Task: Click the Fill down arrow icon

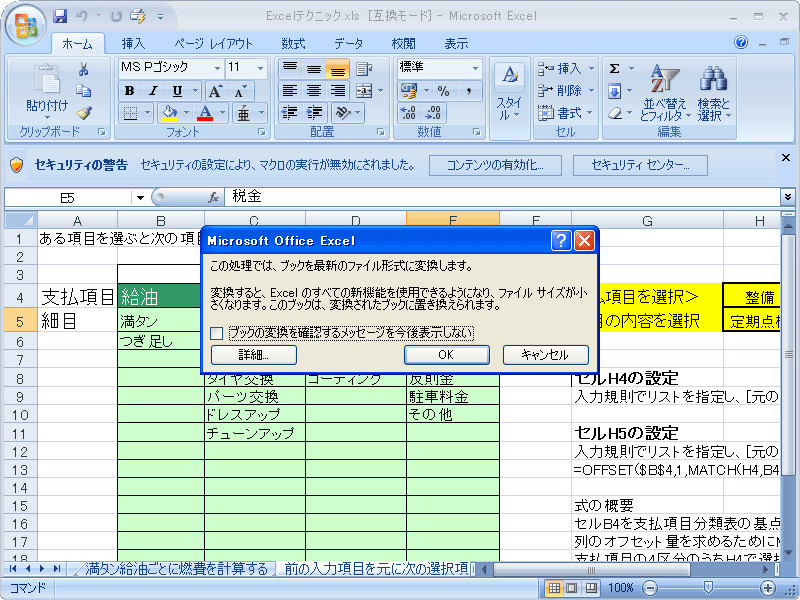Action: coord(615,91)
